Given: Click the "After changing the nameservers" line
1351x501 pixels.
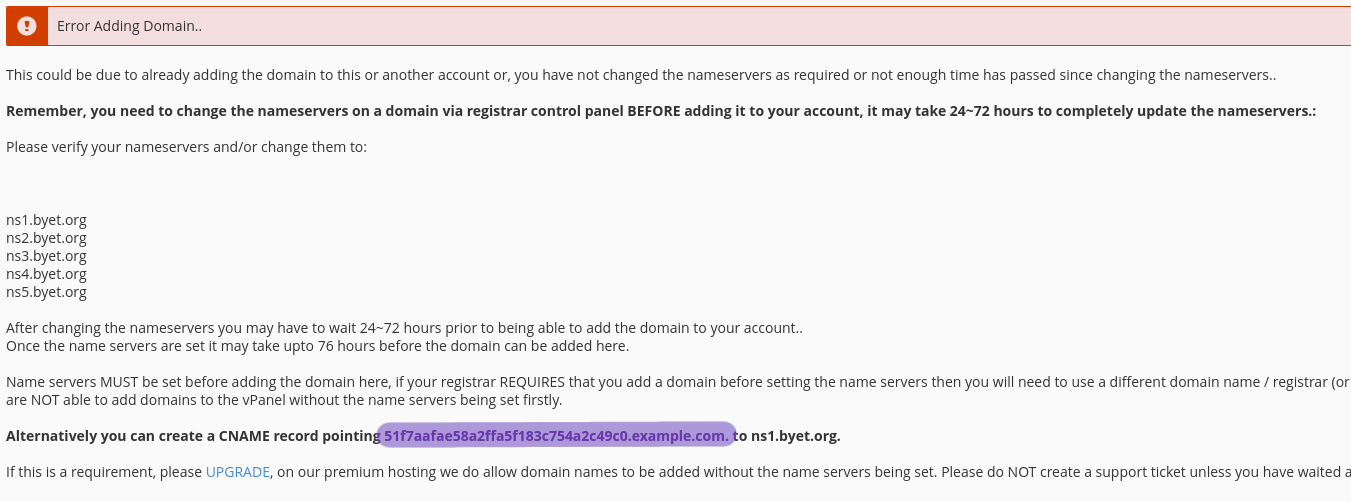Looking at the screenshot, I should [x=404, y=328].
